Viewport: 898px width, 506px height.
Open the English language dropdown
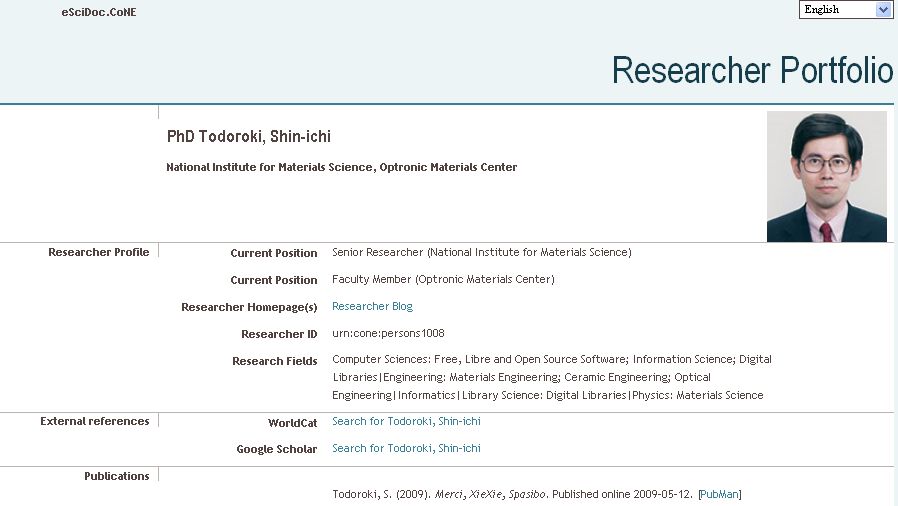coord(845,10)
